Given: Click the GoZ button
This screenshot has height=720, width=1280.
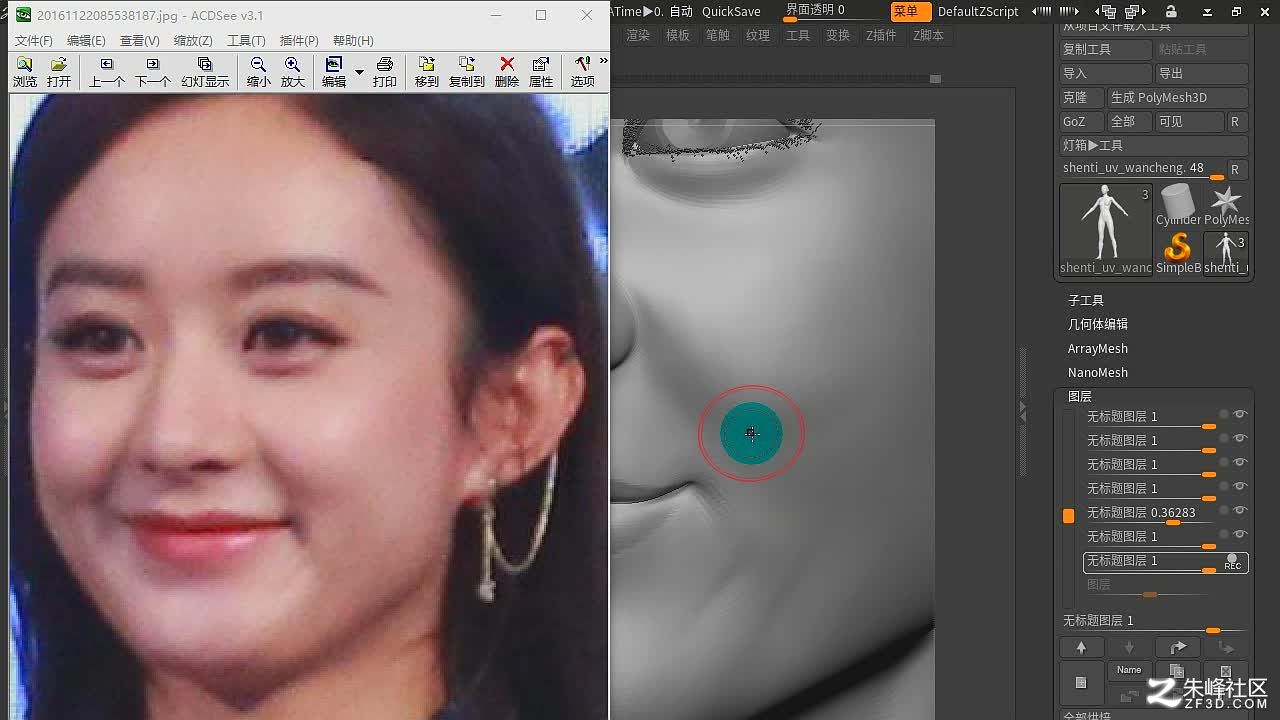Looking at the screenshot, I should [1082, 121].
